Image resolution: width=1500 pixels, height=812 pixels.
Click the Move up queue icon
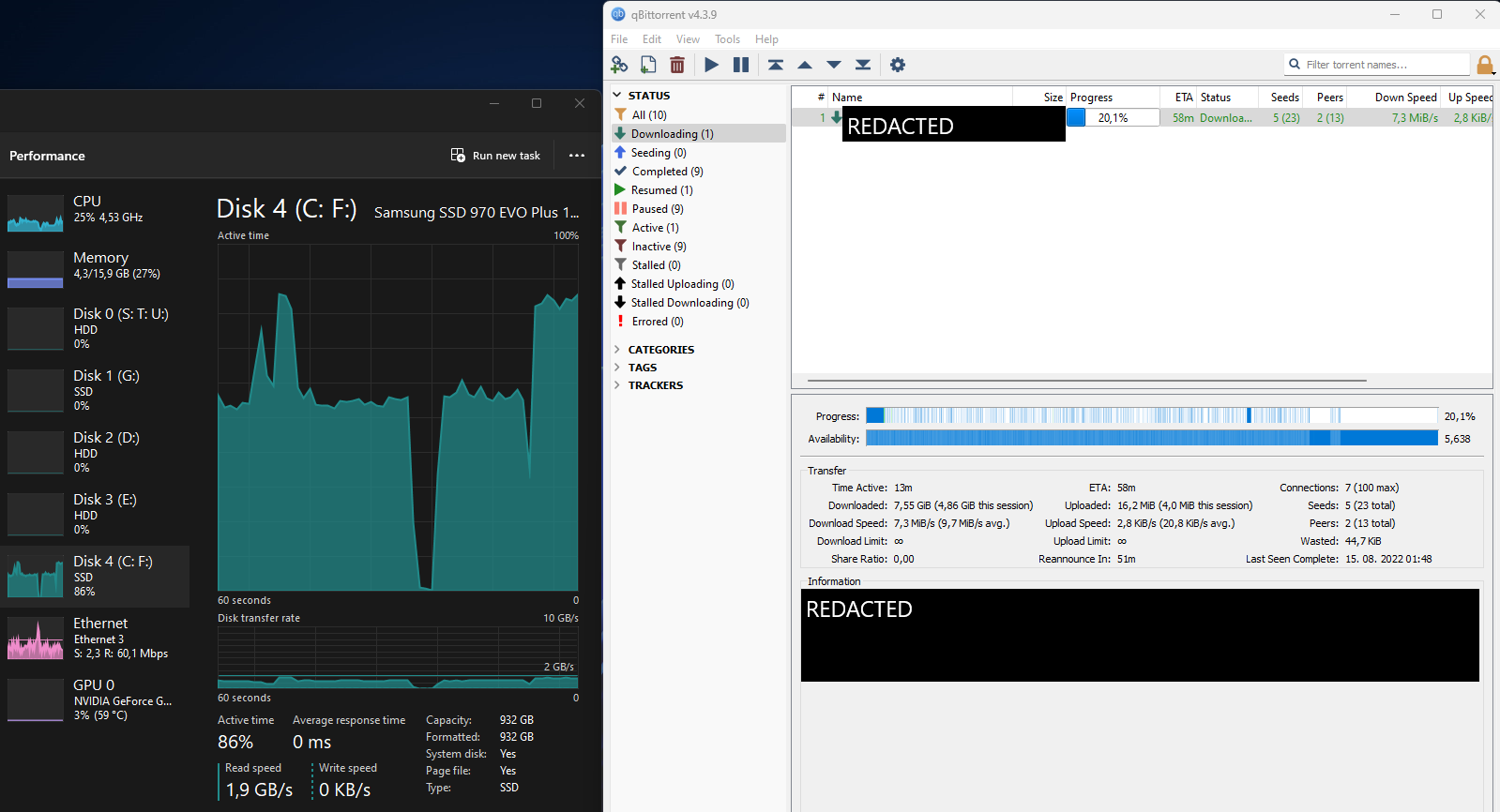pos(805,65)
